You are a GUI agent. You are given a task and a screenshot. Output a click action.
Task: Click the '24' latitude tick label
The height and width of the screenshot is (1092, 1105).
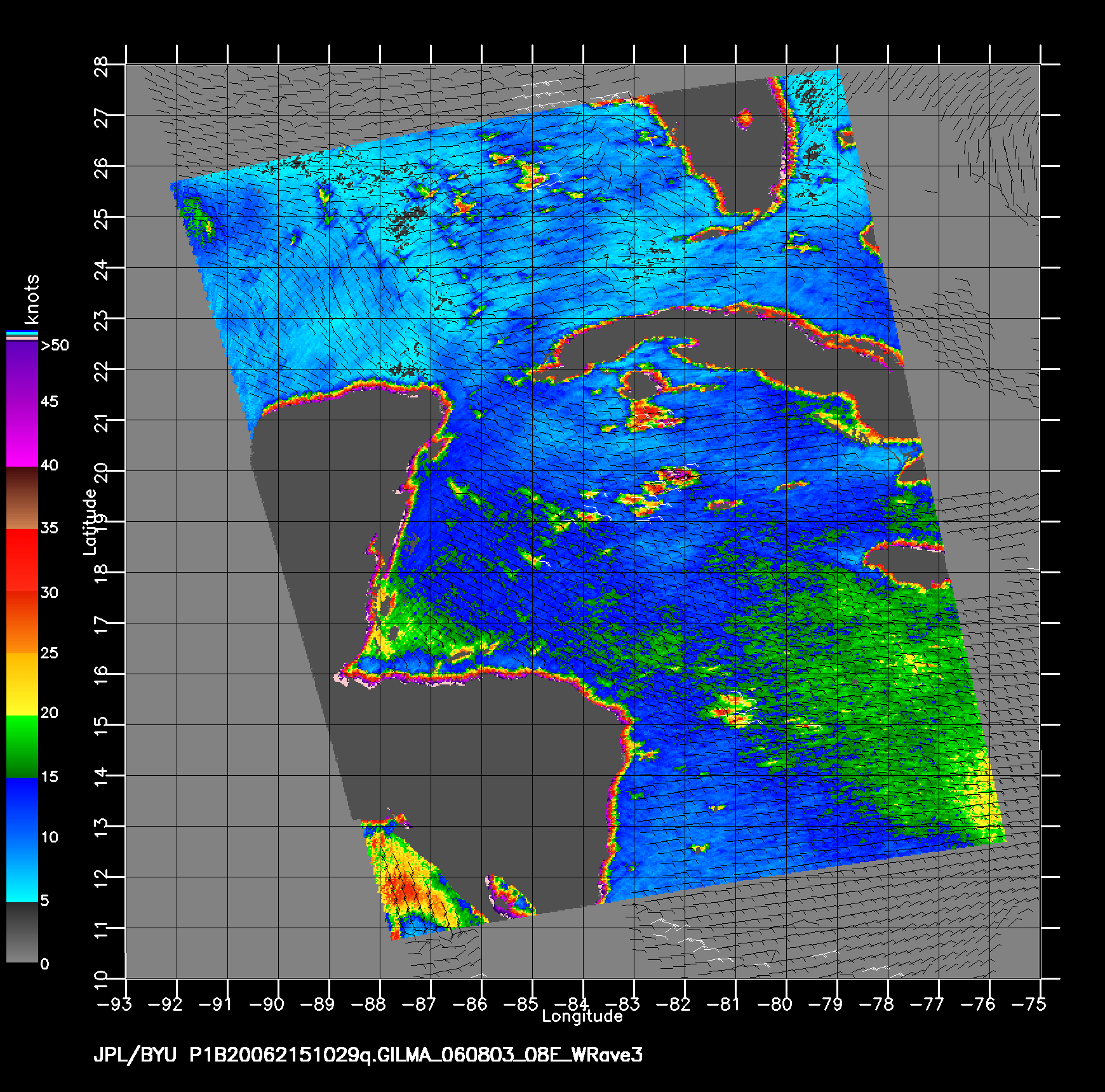[x=101, y=269]
